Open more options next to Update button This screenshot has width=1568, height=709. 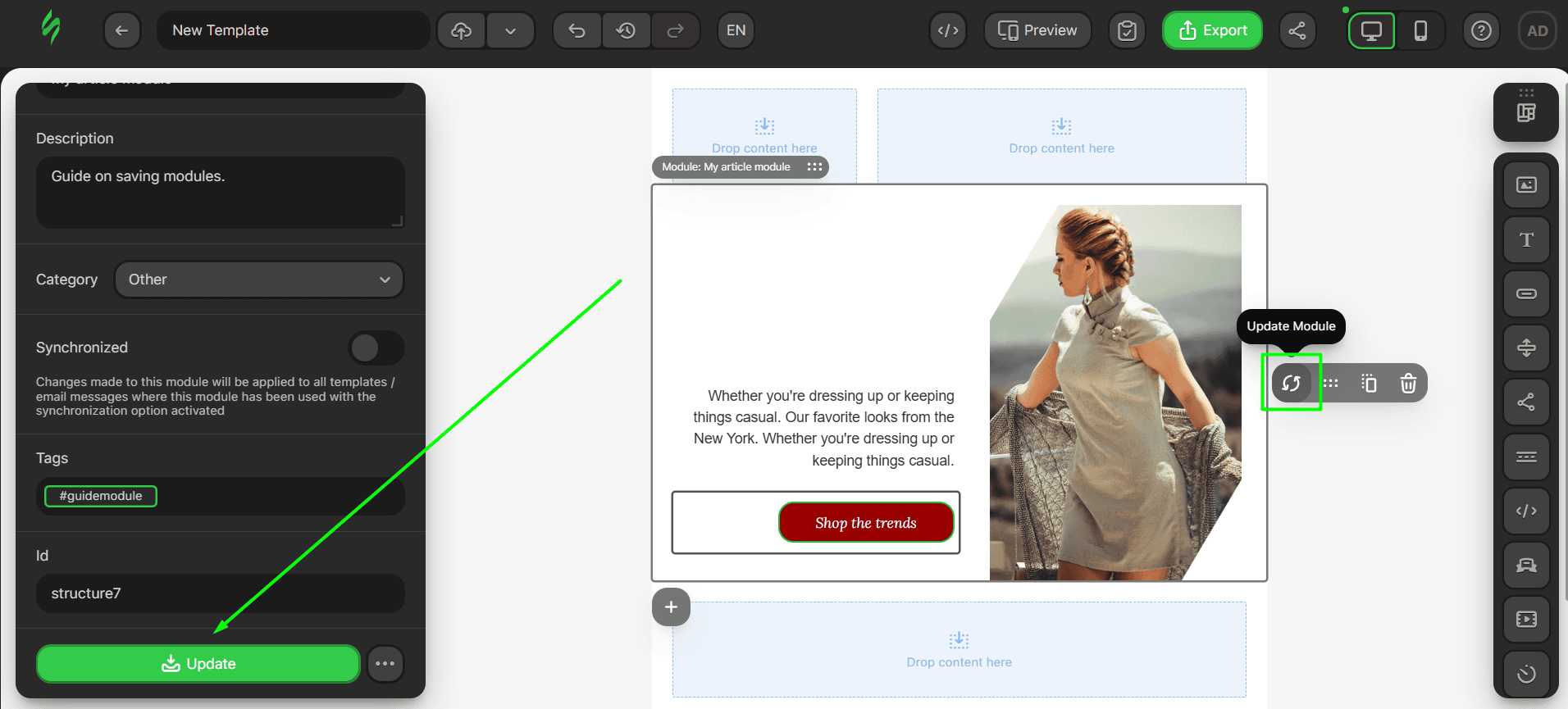coord(385,663)
